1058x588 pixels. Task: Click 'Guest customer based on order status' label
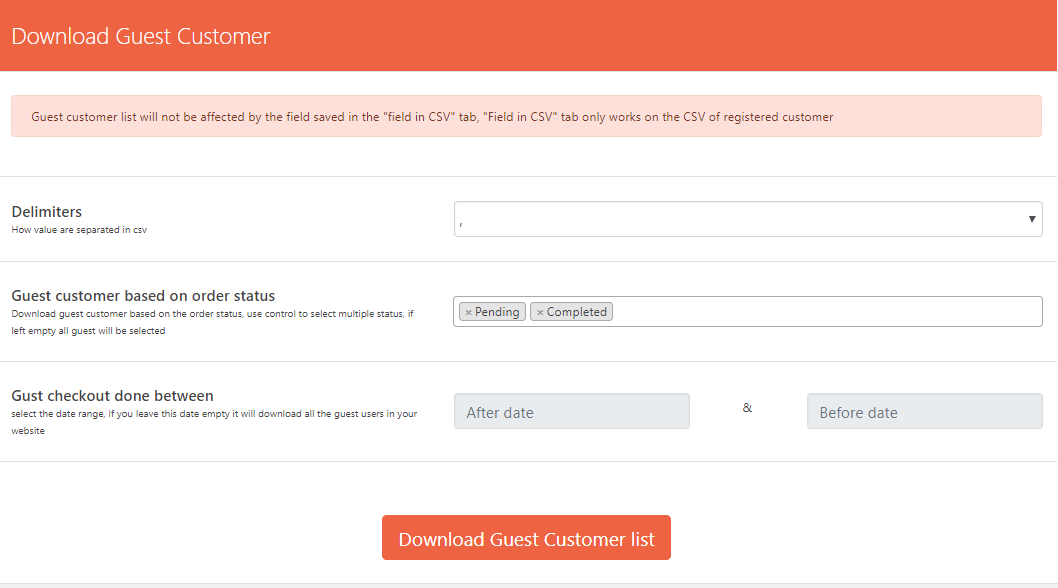[x=143, y=295]
